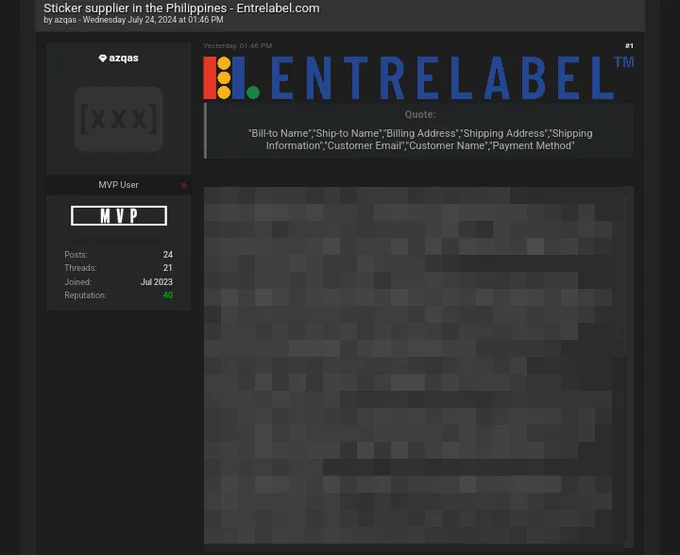Click the Quote: header text
680x555 pixels.
420,114
